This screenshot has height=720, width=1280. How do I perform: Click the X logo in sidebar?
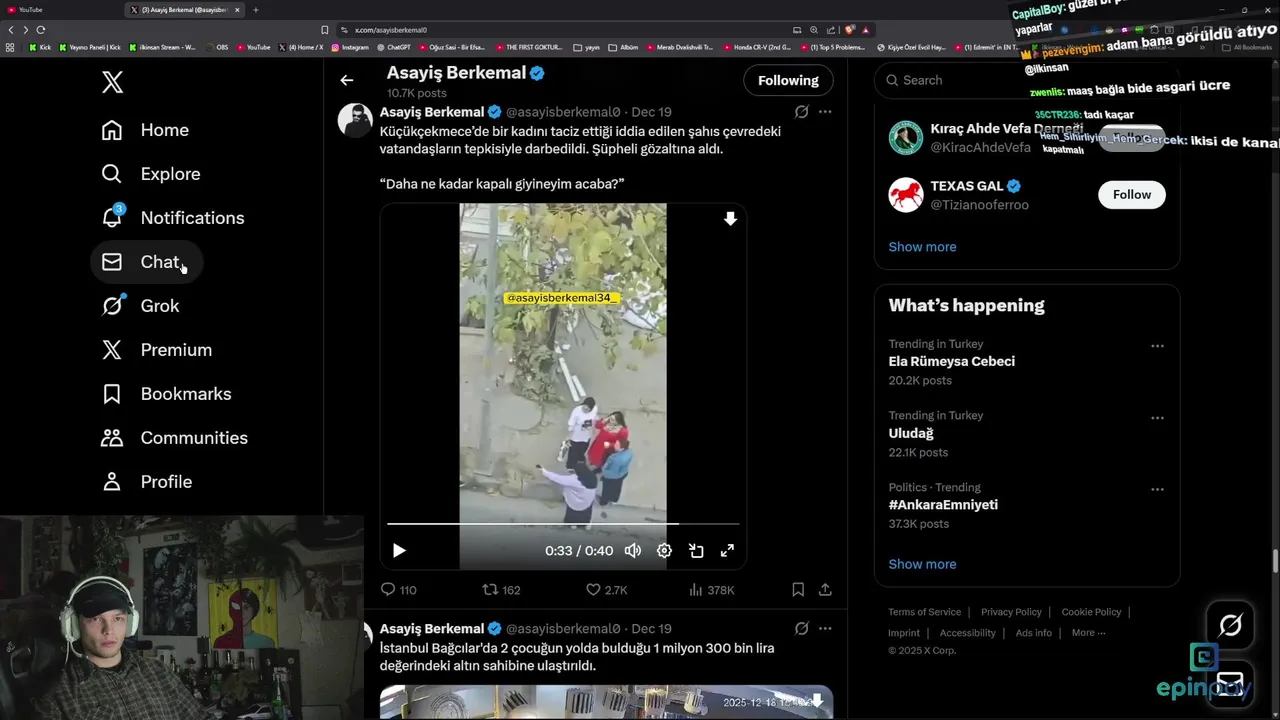point(112,82)
